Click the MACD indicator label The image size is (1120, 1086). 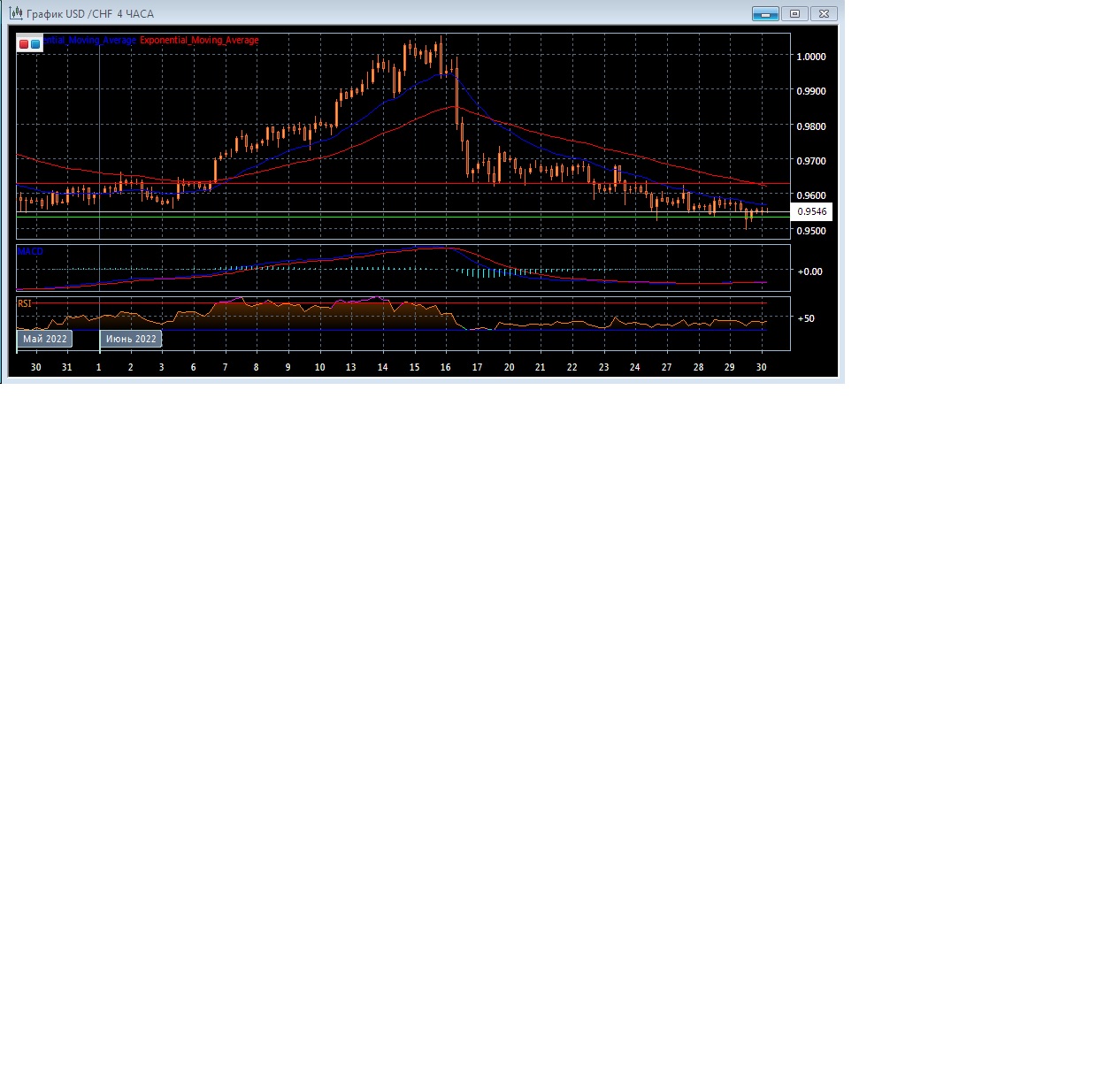30,251
